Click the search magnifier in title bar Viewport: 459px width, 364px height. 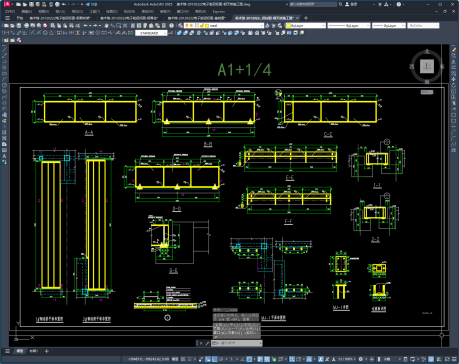click(341, 4)
